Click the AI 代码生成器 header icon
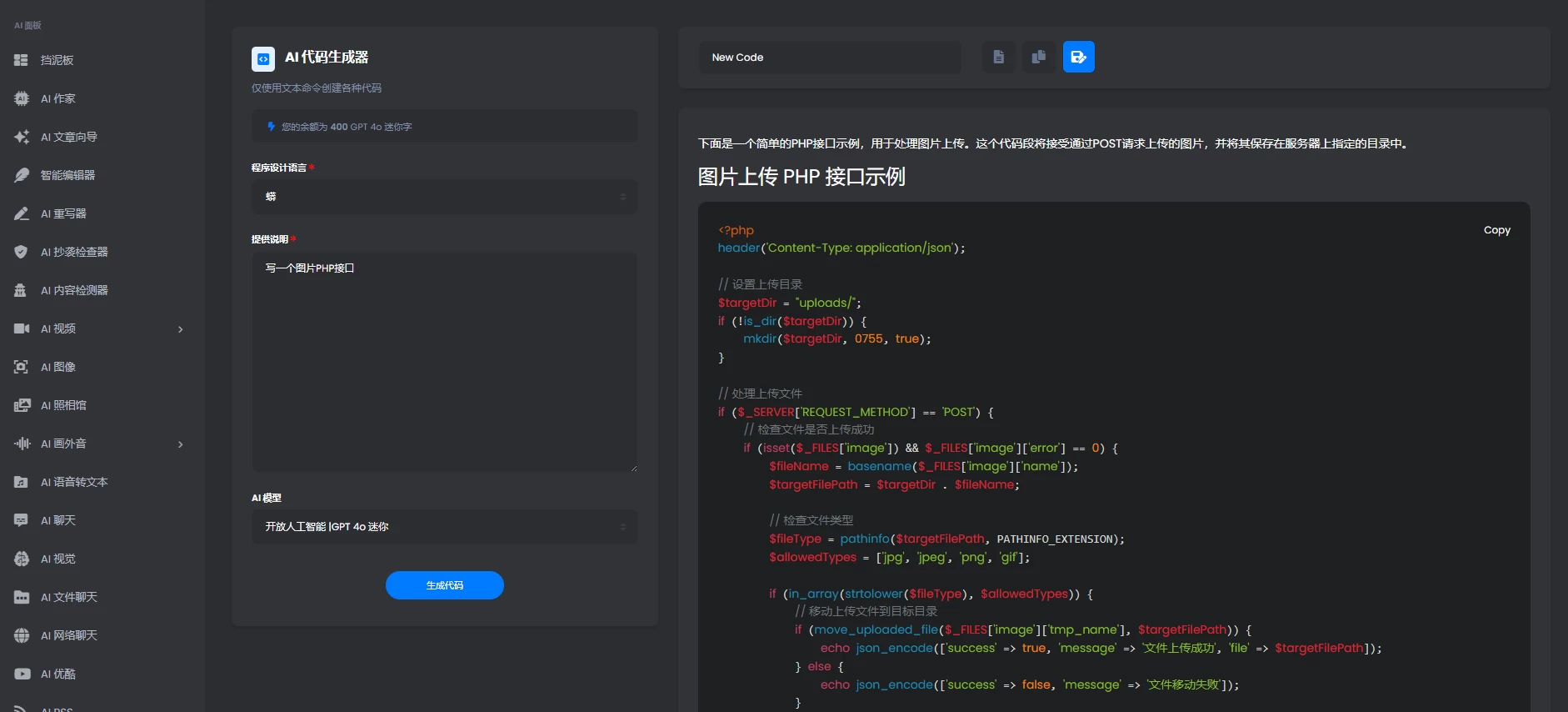1568x712 pixels. pos(263,58)
